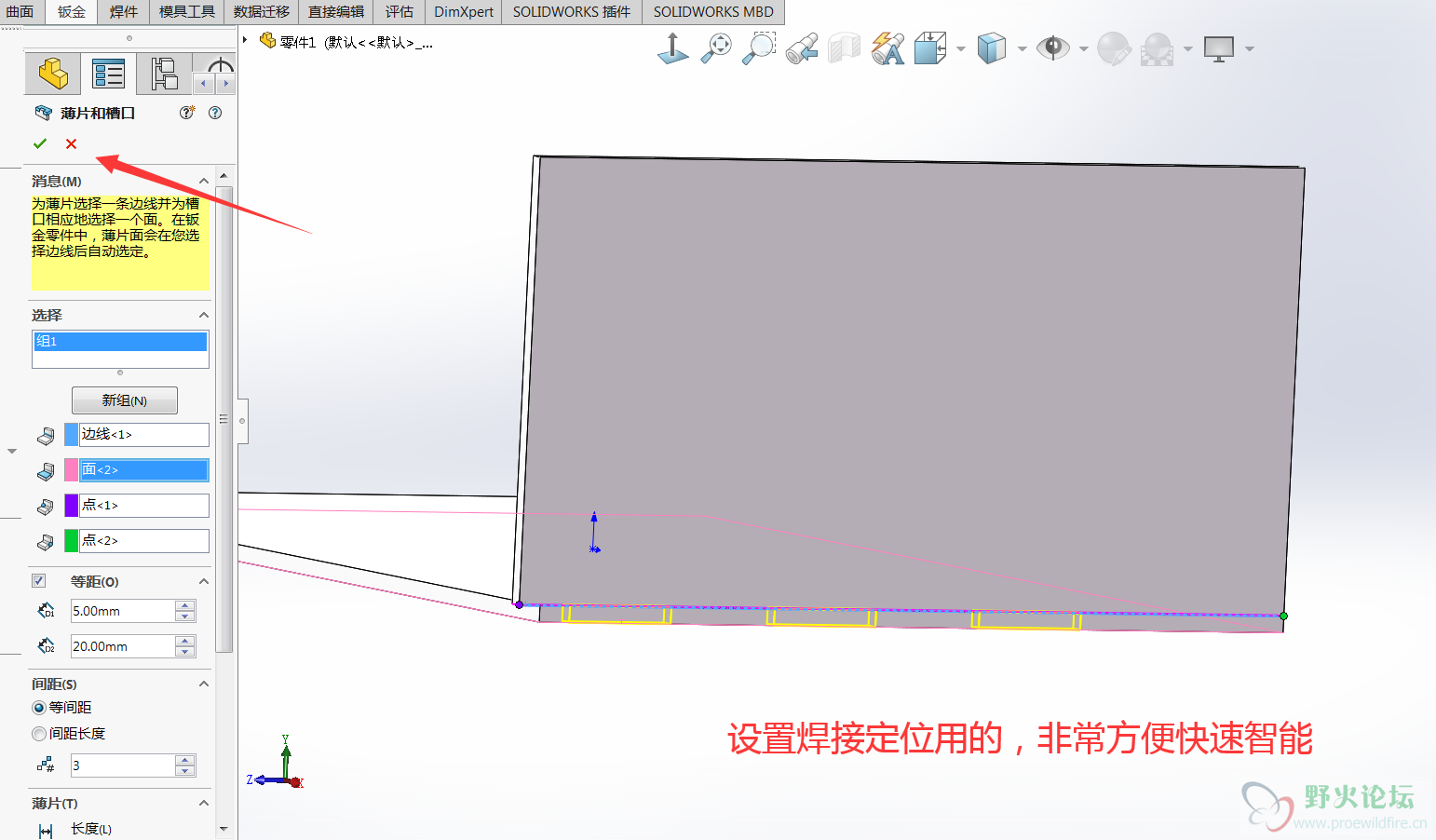1436x840 pixels.
Task: Click the View Orientation cube icon
Action: click(x=930, y=48)
